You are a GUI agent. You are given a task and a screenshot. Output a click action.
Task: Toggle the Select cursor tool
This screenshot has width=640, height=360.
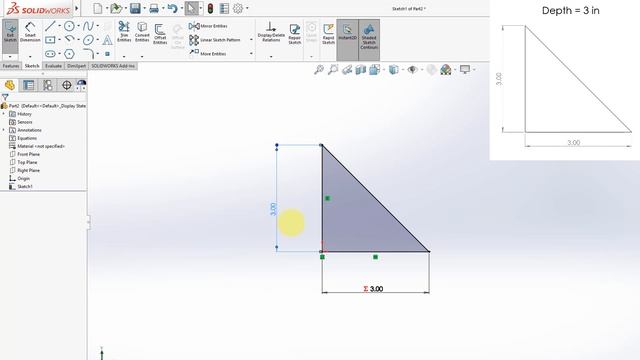191,8
